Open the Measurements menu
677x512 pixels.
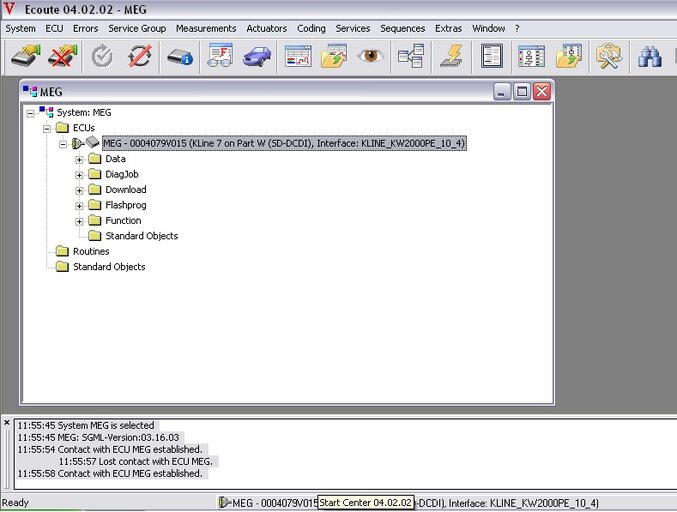206,28
